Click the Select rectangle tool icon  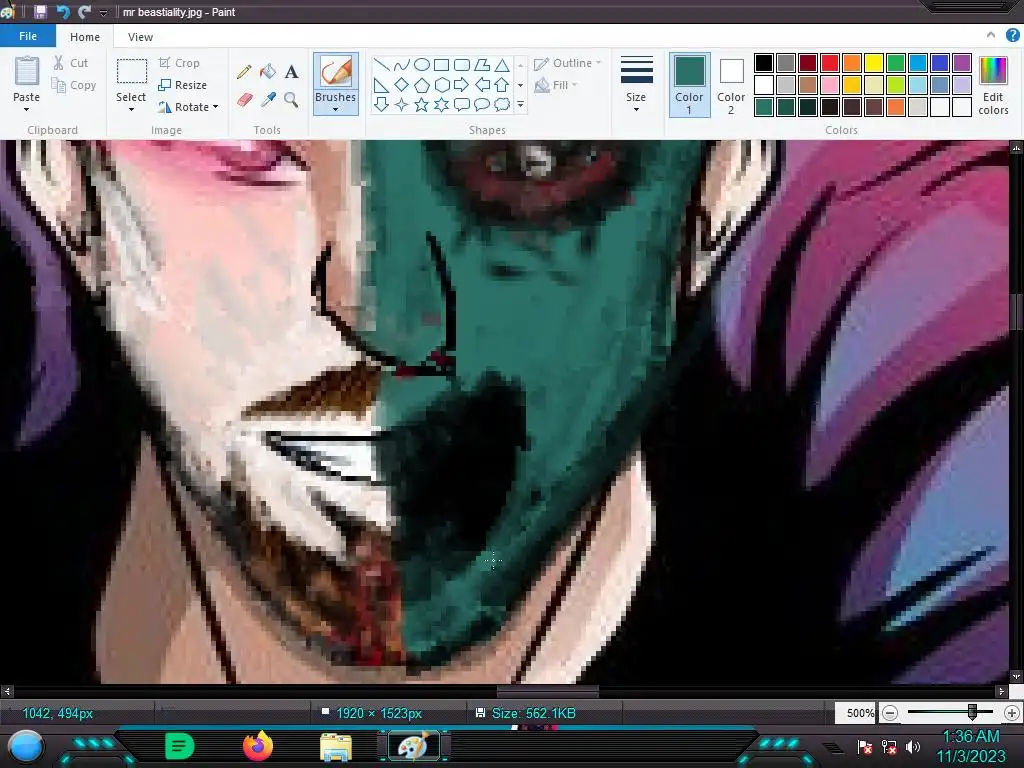click(131, 71)
